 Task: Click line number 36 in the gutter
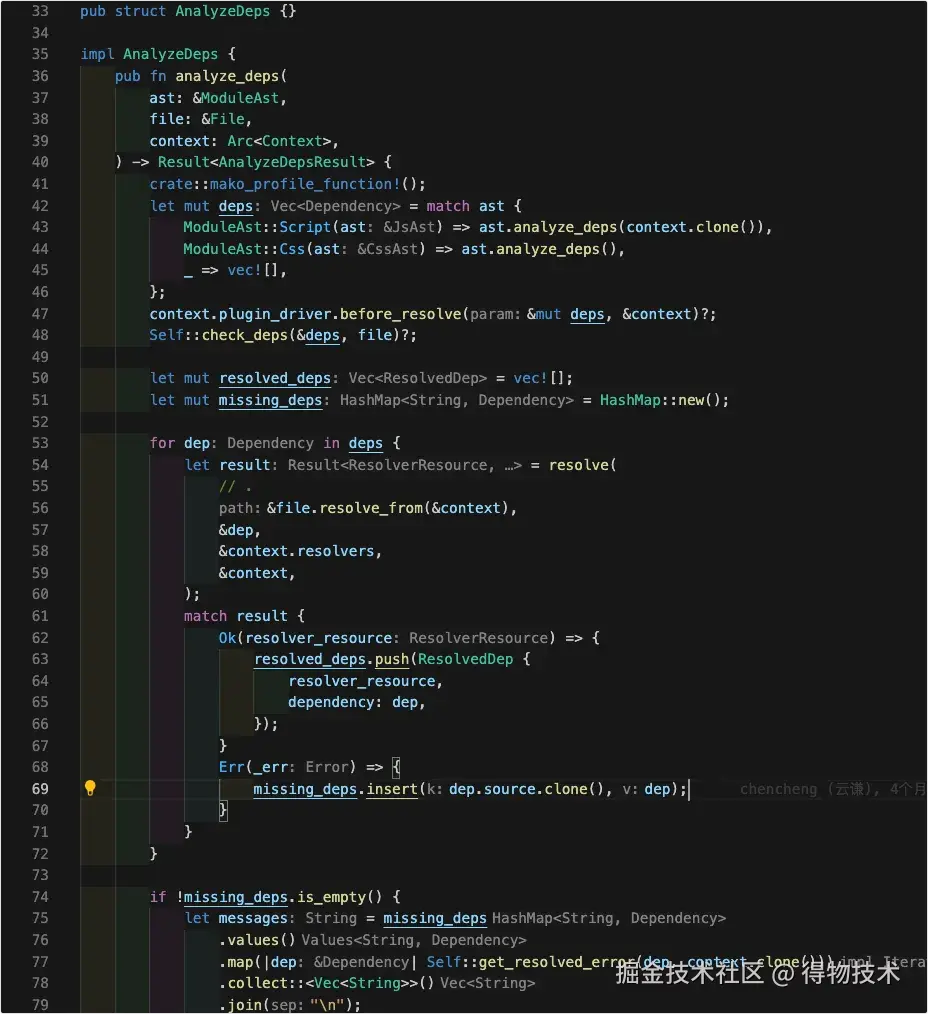click(x=40, y=76)
